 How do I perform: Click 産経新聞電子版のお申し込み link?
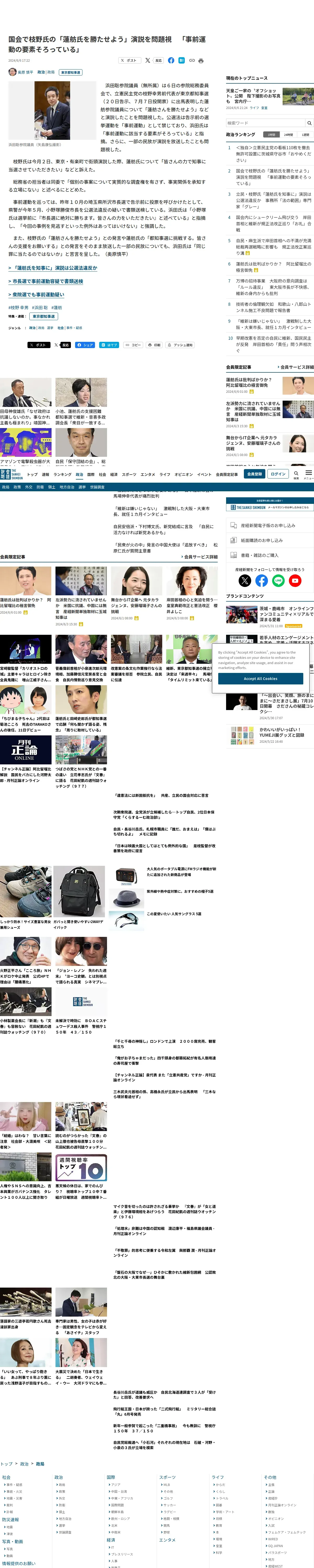click(270, 525)
